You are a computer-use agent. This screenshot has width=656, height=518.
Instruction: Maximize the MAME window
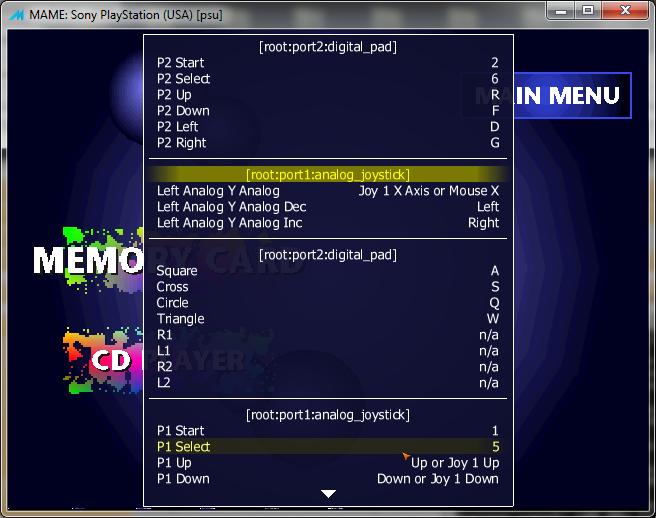588,10
